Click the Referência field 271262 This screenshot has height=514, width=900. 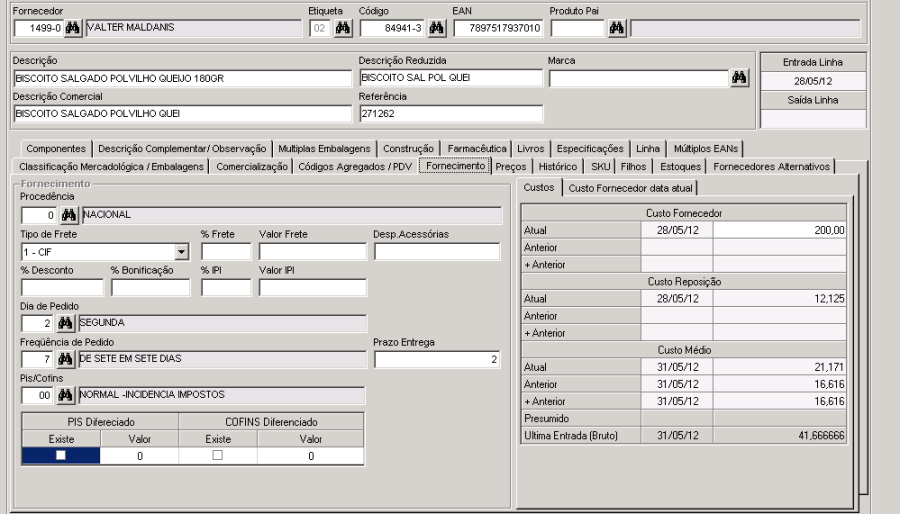[x=451, y=114]
